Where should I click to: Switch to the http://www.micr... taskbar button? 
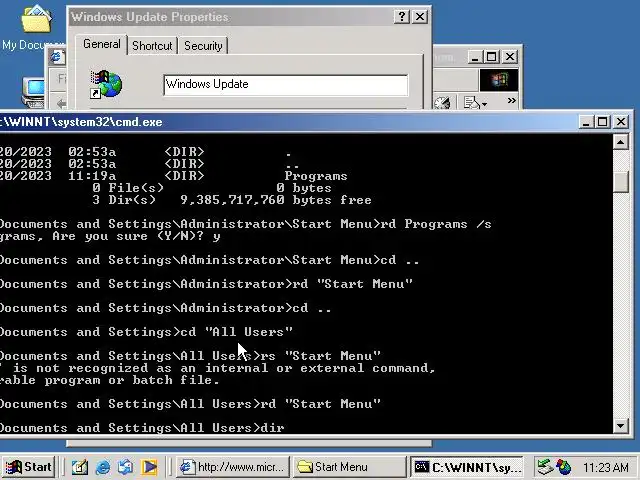(233, 467)
